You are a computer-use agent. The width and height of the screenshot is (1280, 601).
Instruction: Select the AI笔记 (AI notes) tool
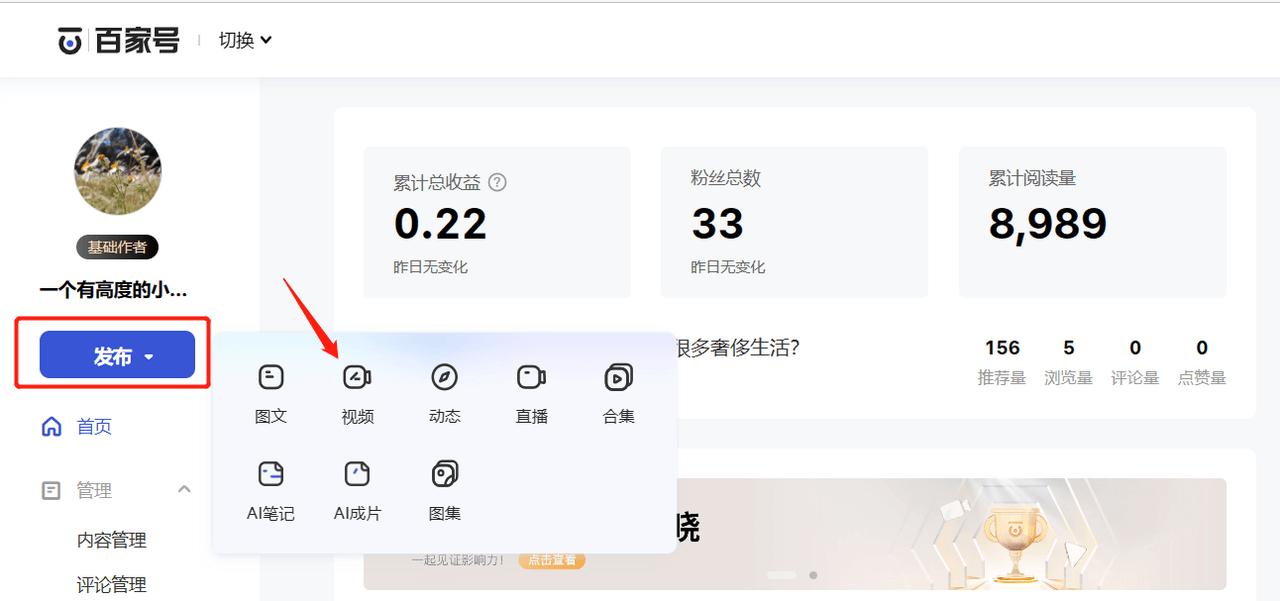[270, 476]
